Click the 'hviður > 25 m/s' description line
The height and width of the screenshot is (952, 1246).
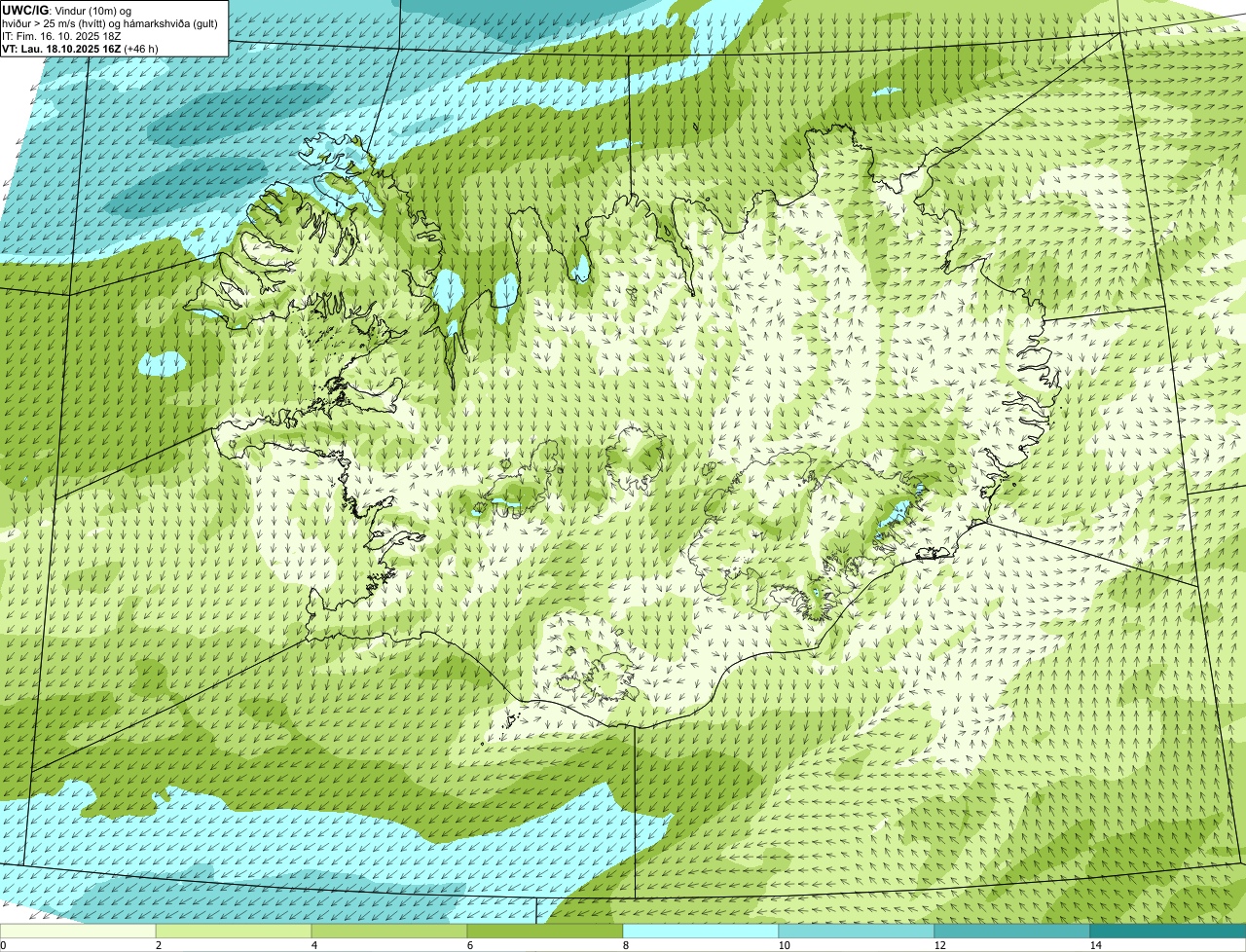click(110, 22)
